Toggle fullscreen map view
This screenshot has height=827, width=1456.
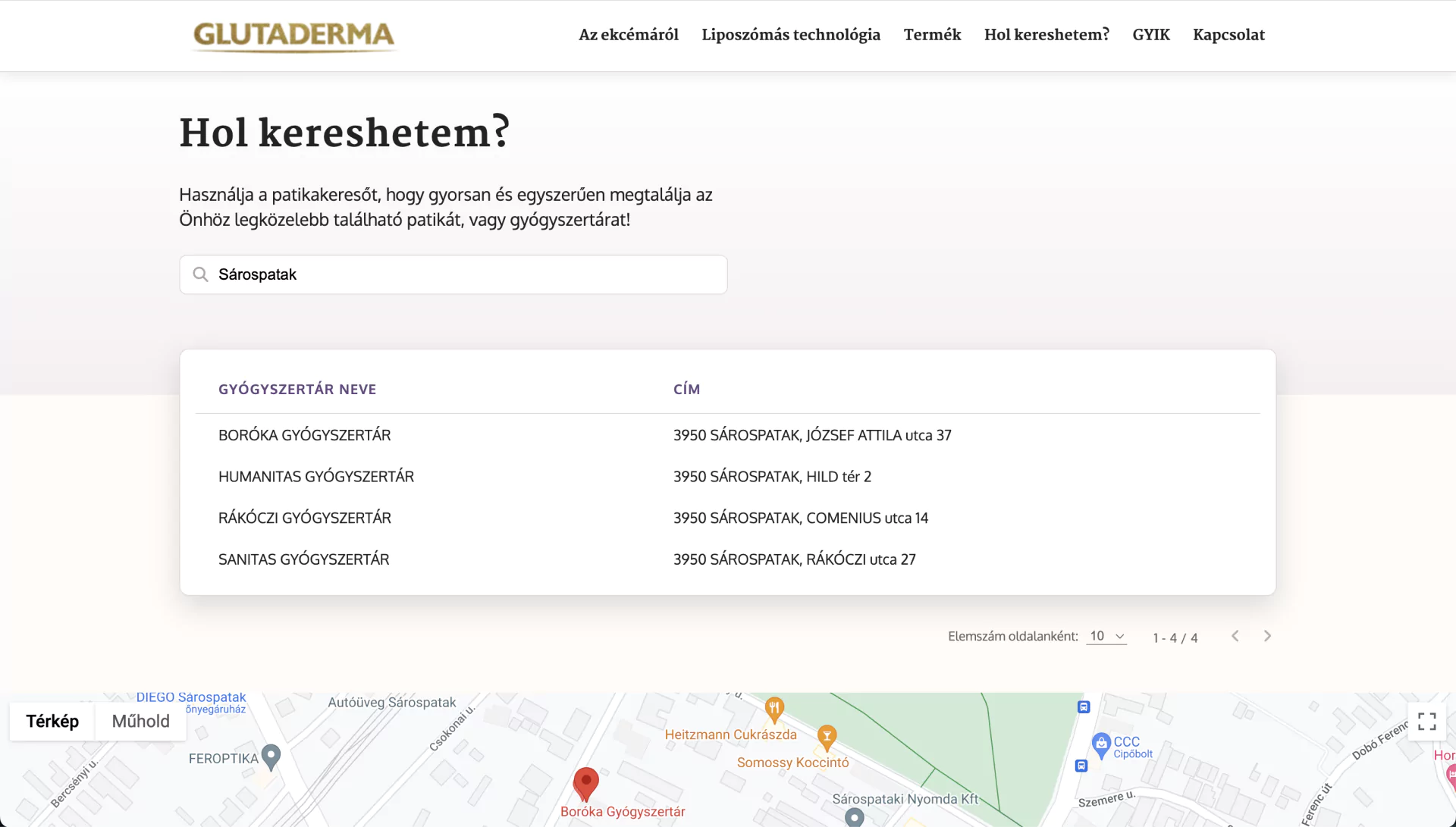(x=1426, y=721)
